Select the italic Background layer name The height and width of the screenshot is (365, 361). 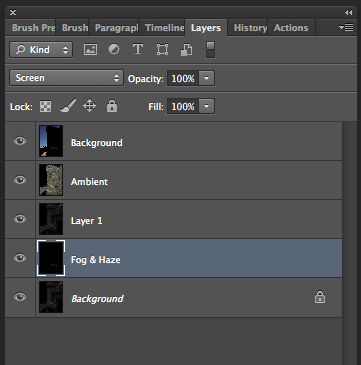pos(97,298)
